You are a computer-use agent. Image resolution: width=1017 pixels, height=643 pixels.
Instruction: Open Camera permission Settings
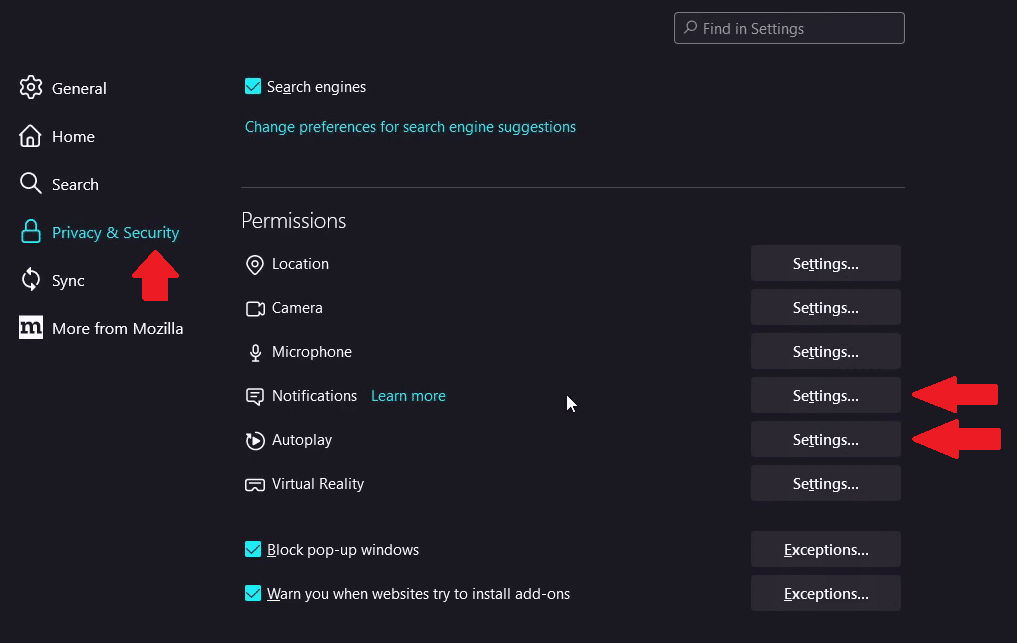(825, 308)
